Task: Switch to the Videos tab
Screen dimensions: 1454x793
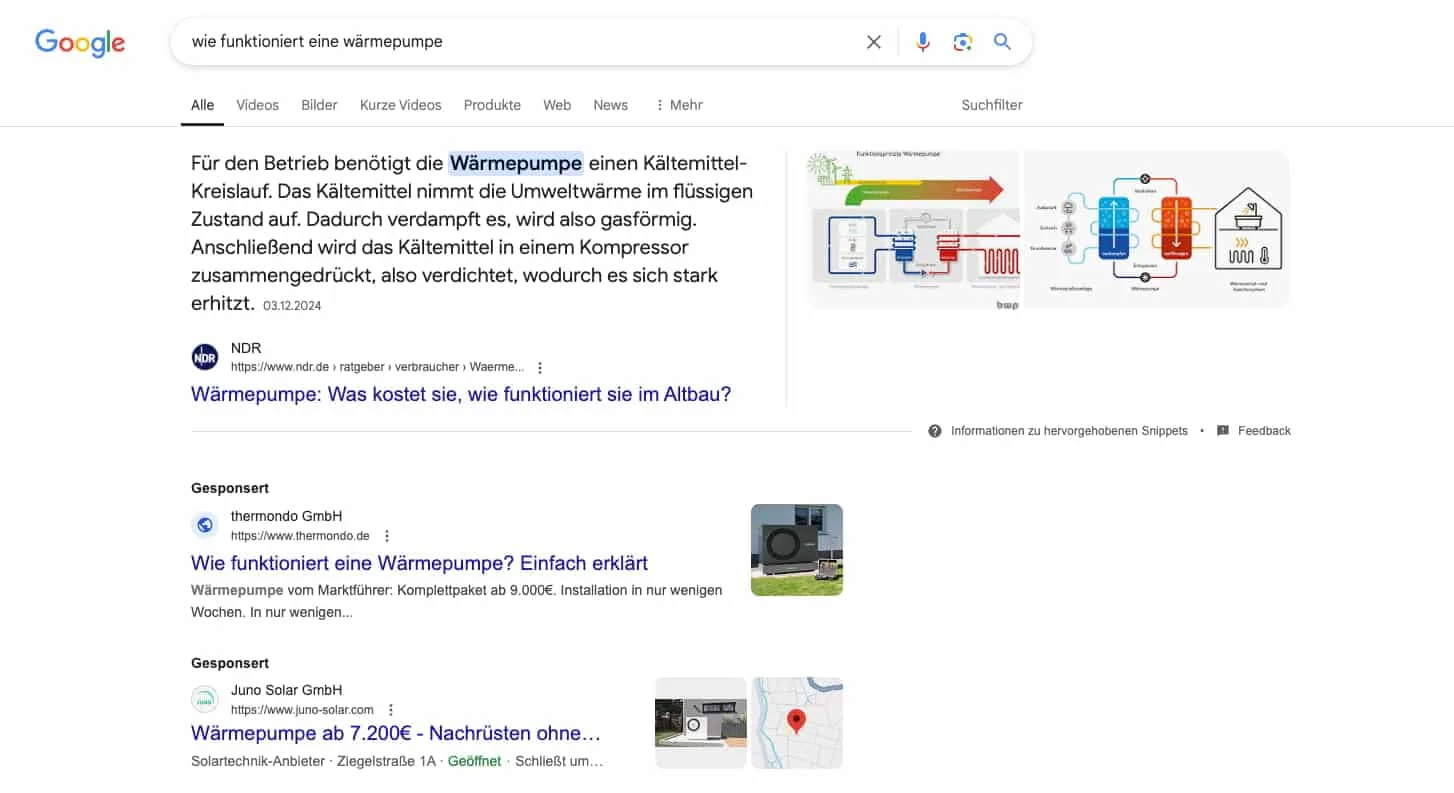Action: click(x=257, y=105)
